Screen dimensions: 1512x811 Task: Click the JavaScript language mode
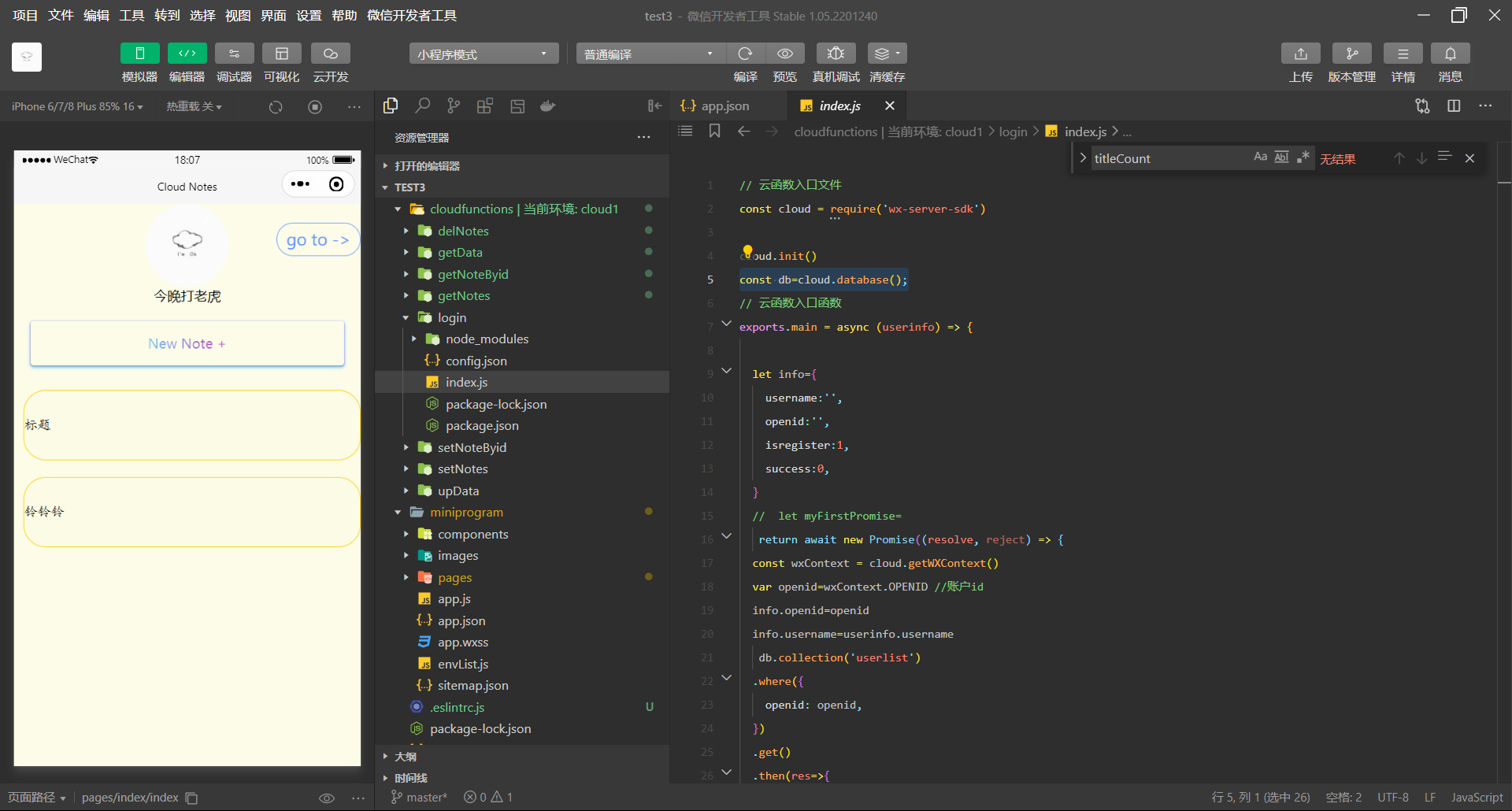pos(1477,797)
